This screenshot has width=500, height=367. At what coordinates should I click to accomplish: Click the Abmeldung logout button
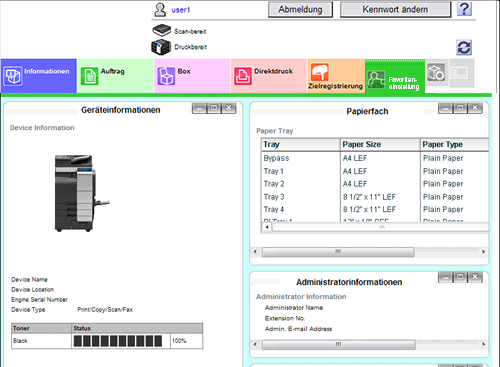point(300,10)
